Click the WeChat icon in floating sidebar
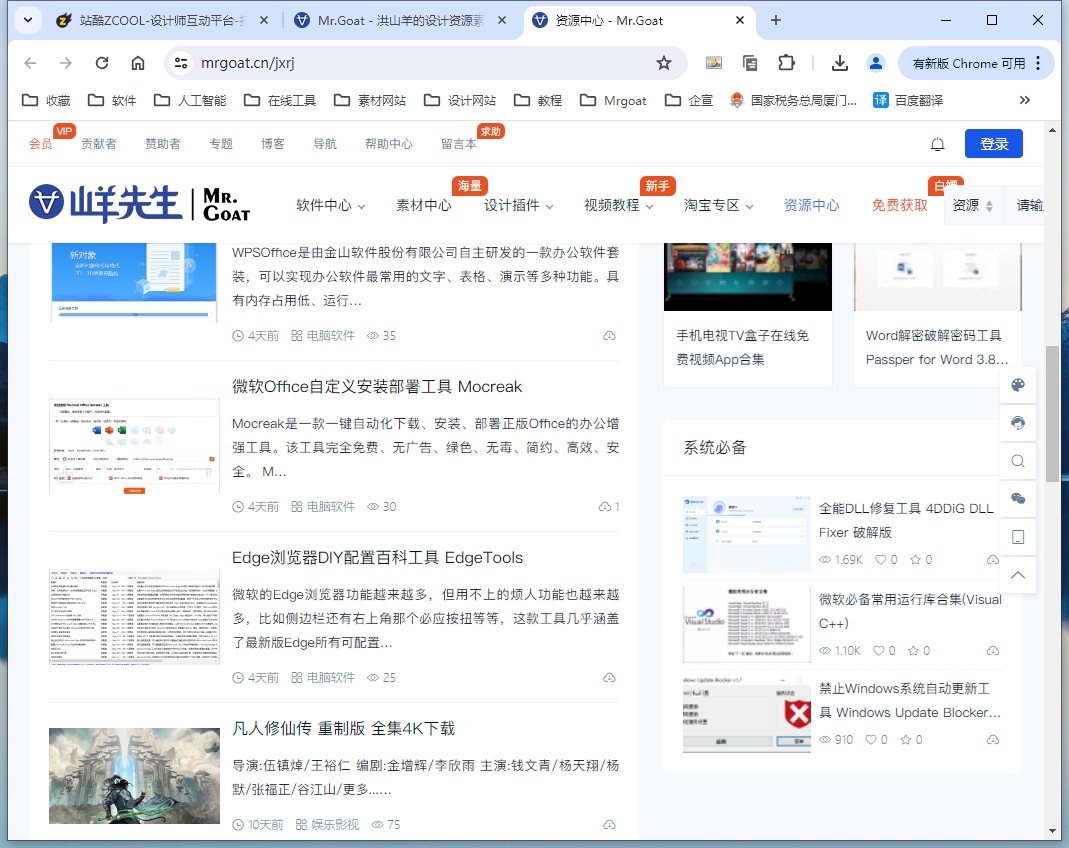Viewport: 1069px width, 848px height. [x=1018, y=499]
